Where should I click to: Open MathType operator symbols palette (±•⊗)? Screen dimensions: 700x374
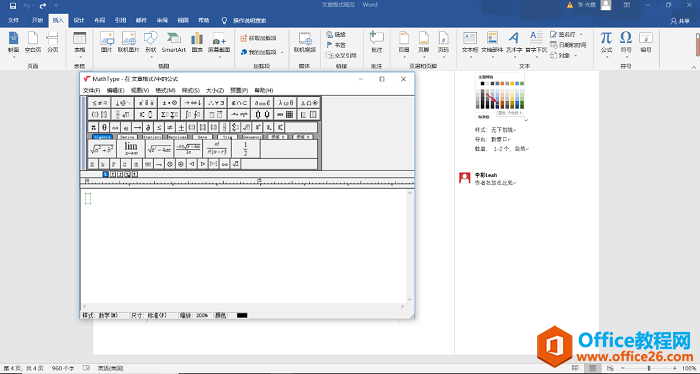pos(169,103)
